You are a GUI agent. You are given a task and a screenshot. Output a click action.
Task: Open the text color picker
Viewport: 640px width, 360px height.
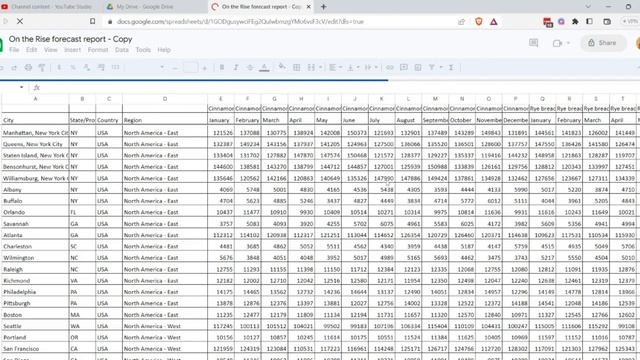point(264,68)
